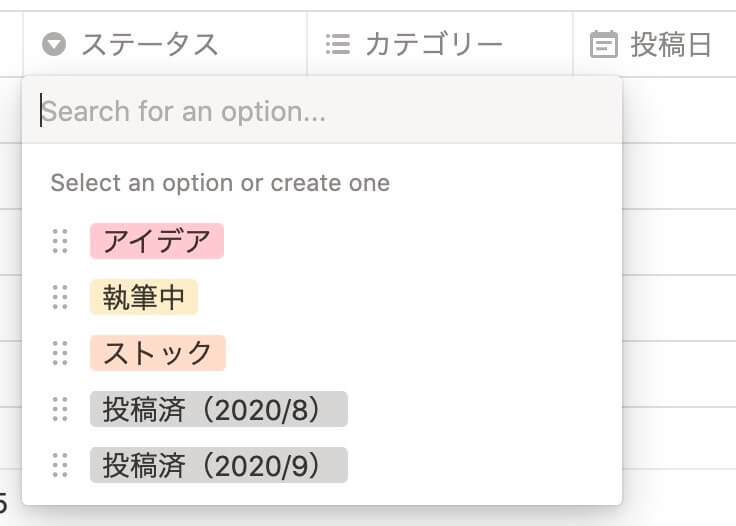736x526 pixels.
Task: Click empty area right of アイデア option row
Action: 422,241
